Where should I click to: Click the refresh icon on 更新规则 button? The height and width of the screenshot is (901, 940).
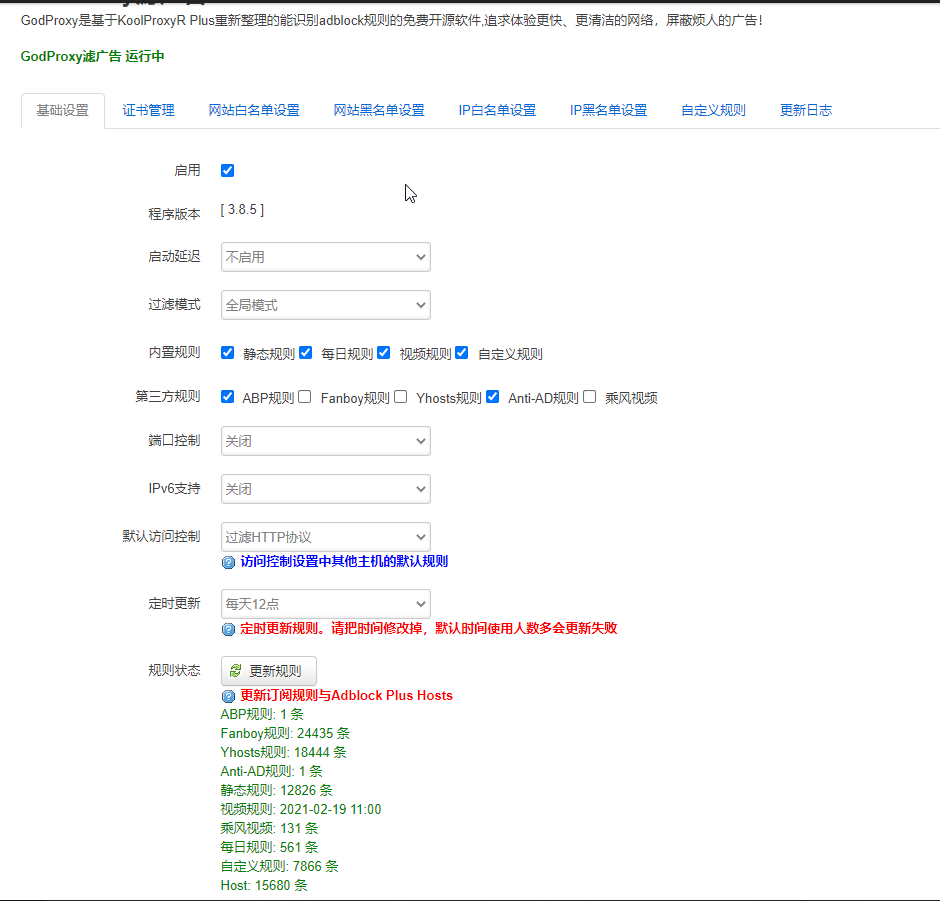[x=235, y=670]
